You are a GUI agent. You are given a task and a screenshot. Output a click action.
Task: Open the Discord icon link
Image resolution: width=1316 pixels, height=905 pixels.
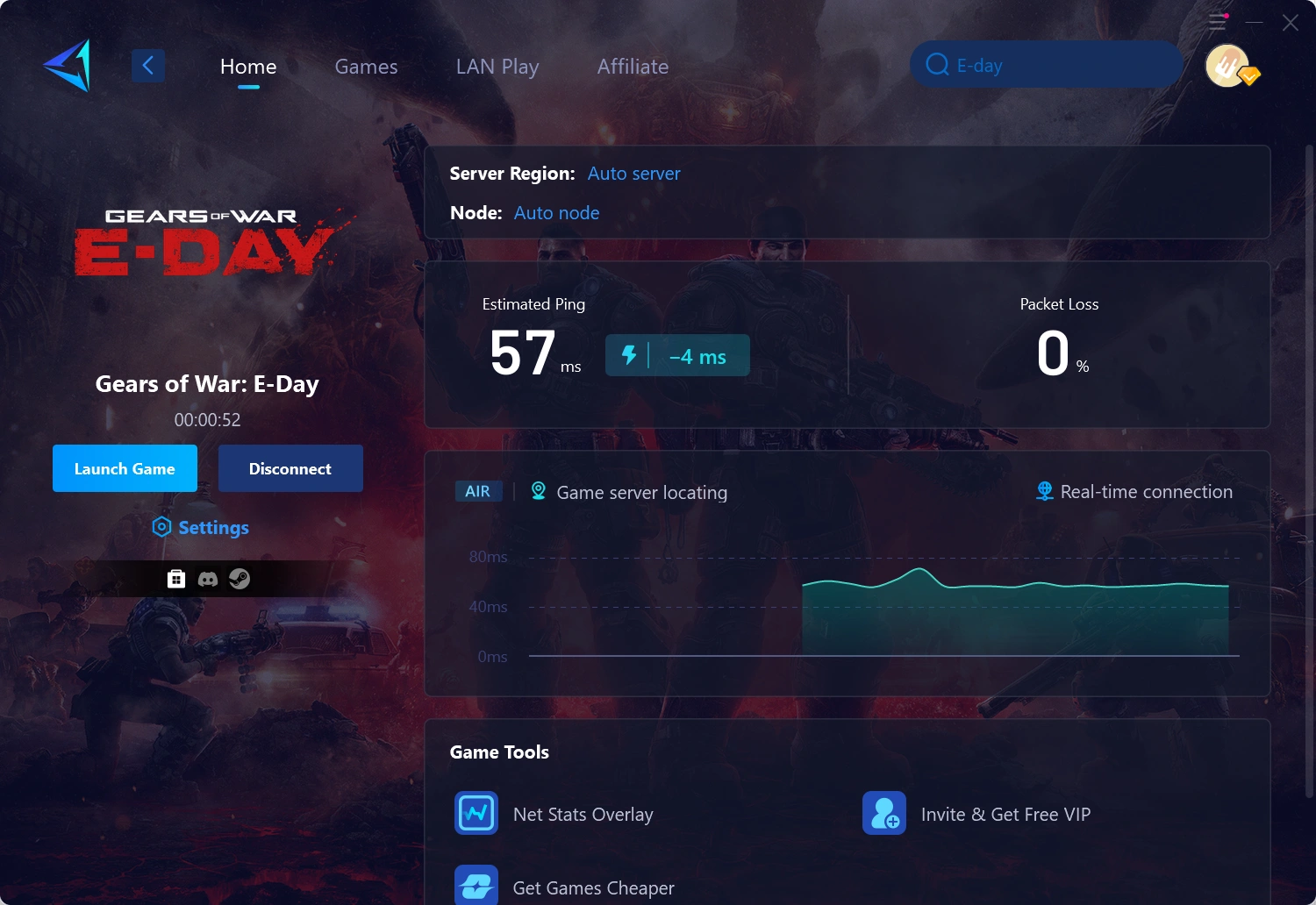(x=208, y=579)
